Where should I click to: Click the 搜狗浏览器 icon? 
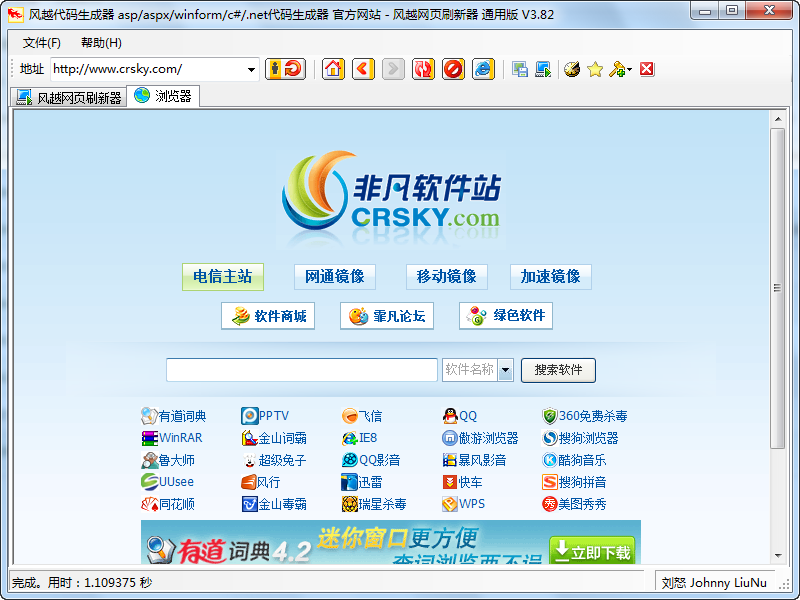pos(549,438)
